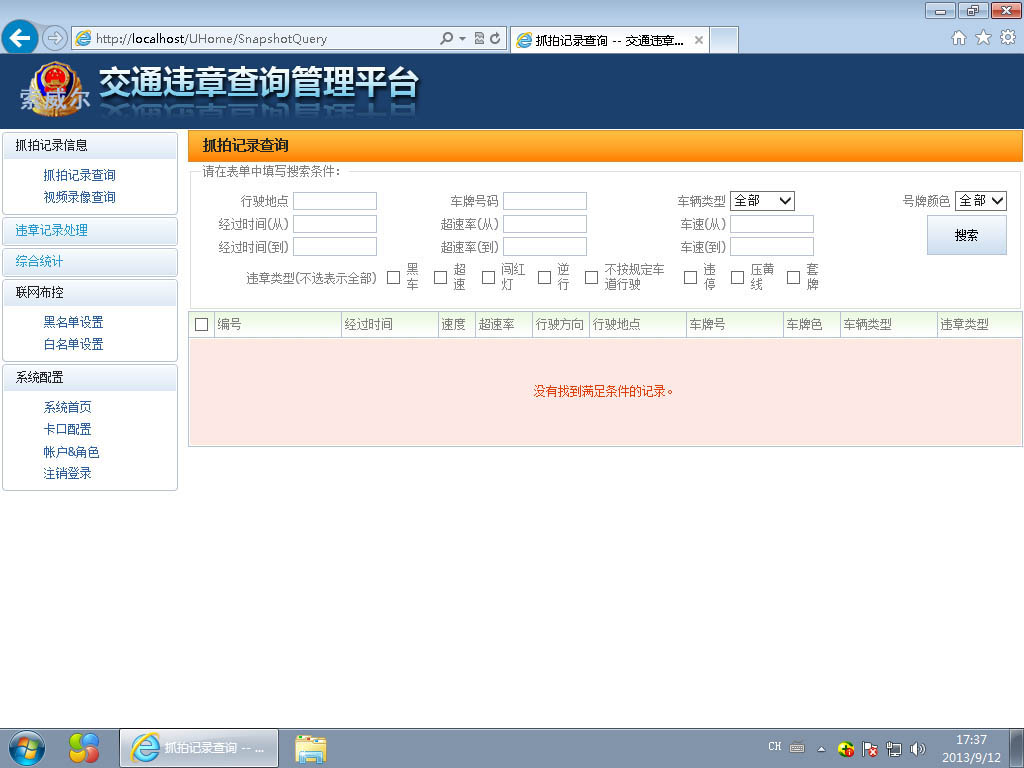Click the browser forward arrow button
The image size is (1024, 768).
coord(55,39)
